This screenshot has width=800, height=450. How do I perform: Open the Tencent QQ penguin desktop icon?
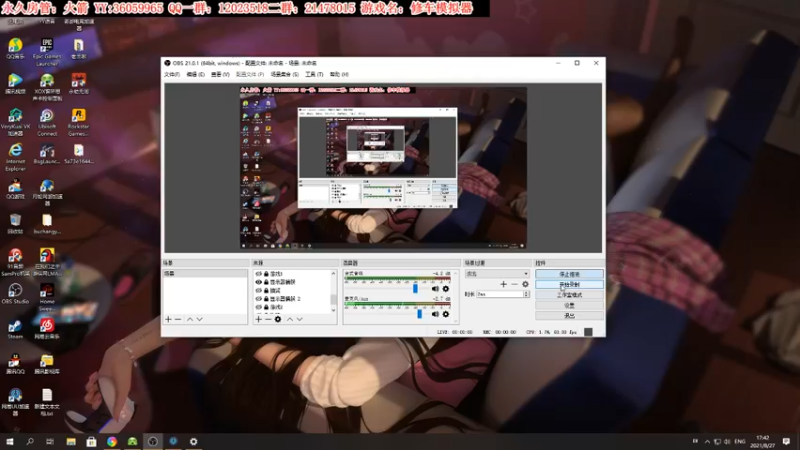pos(15,363)
